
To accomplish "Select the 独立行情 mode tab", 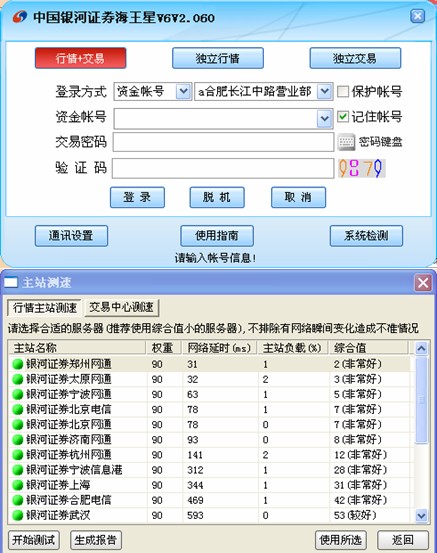I will point(218,58).
